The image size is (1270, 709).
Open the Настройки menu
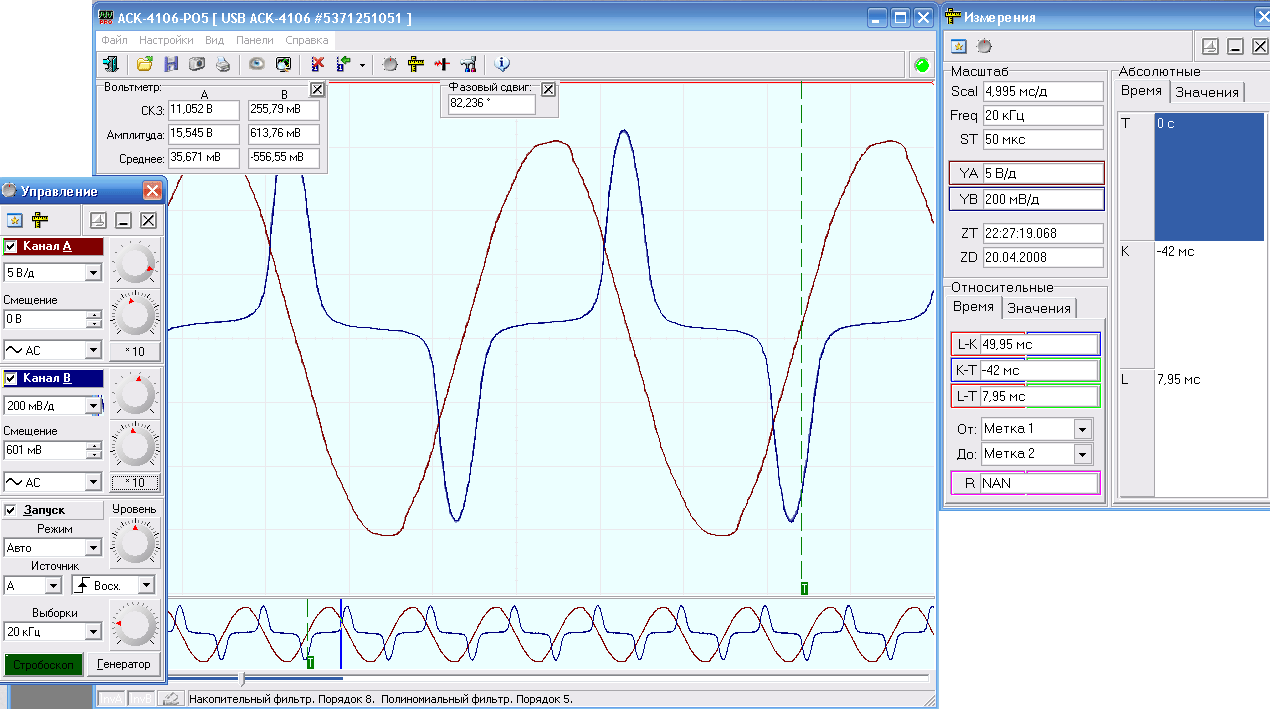tap(166, 41)
